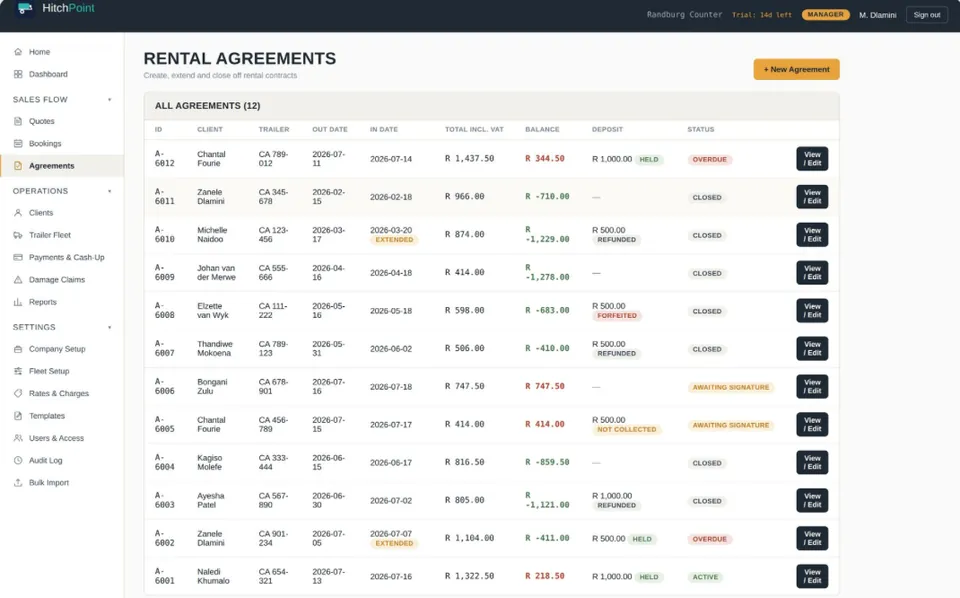Open View / Edit for agreement A-6002
This screenshot has width=960, height=598.
(x=812, y=538)
